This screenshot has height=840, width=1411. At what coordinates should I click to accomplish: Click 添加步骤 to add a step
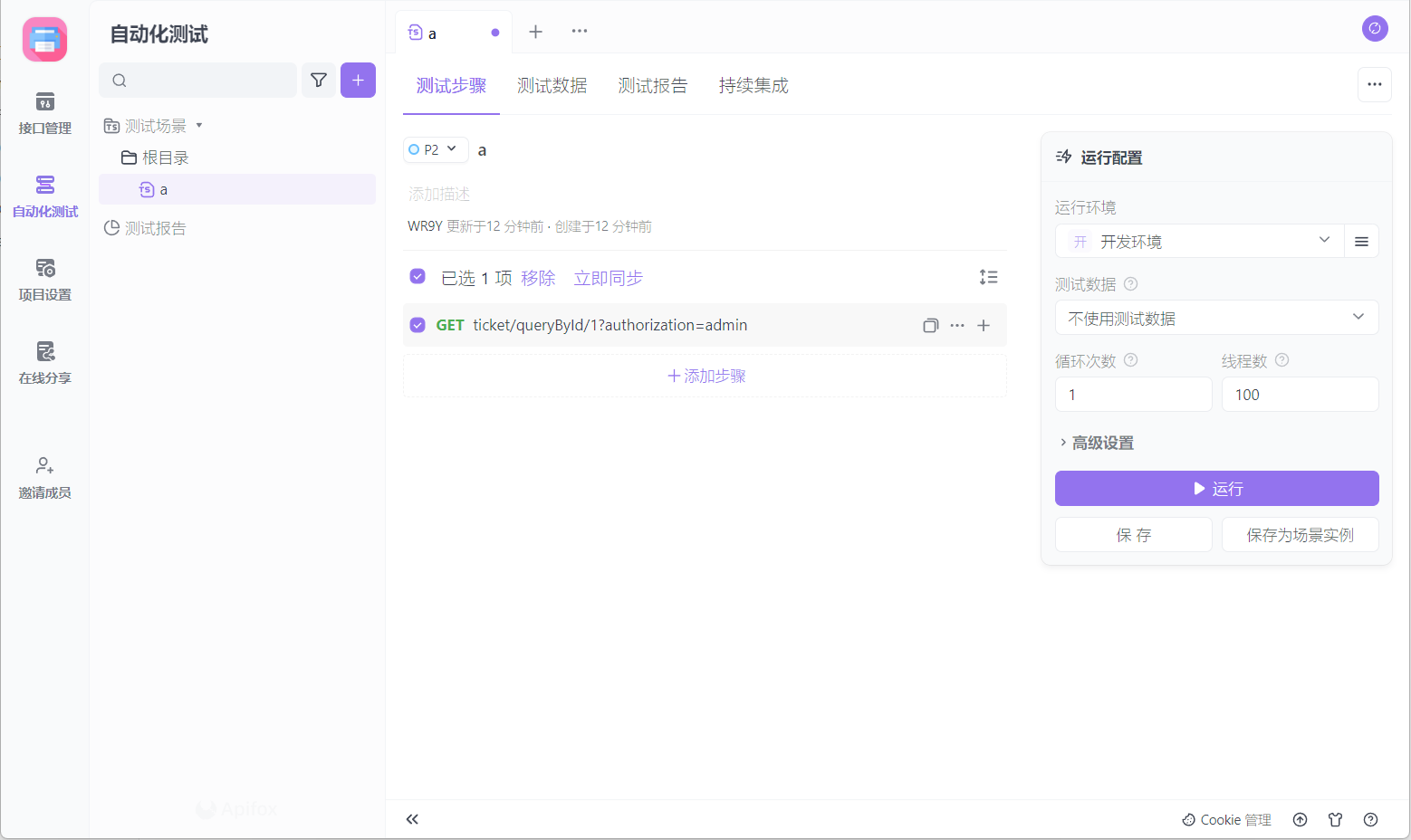(x=705, y=376)
